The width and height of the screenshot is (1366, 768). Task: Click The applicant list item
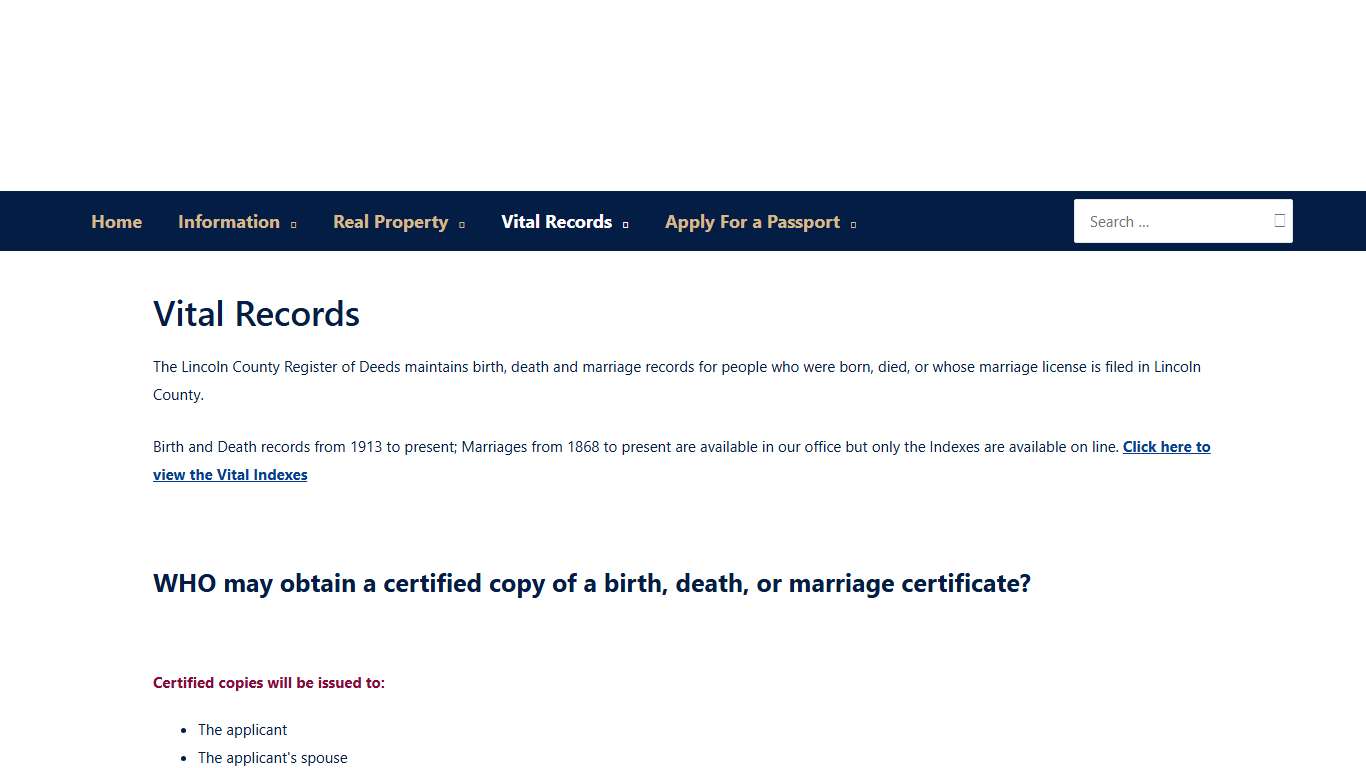pyautogui.click(x=242, y=730)
